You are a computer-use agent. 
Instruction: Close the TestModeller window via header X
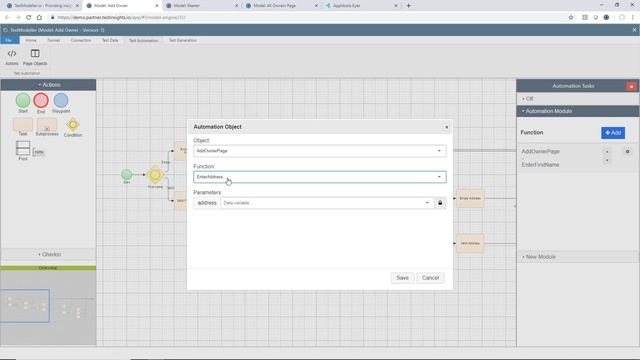(x=634, y=30)
